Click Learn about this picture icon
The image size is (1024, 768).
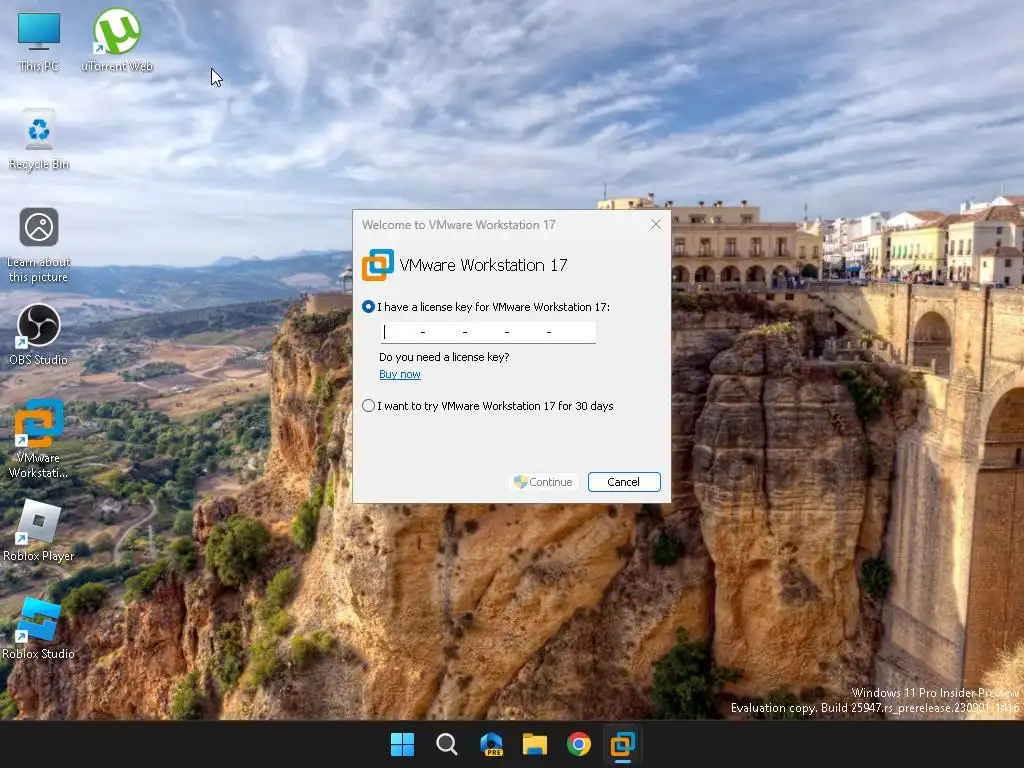pos(39,245)
